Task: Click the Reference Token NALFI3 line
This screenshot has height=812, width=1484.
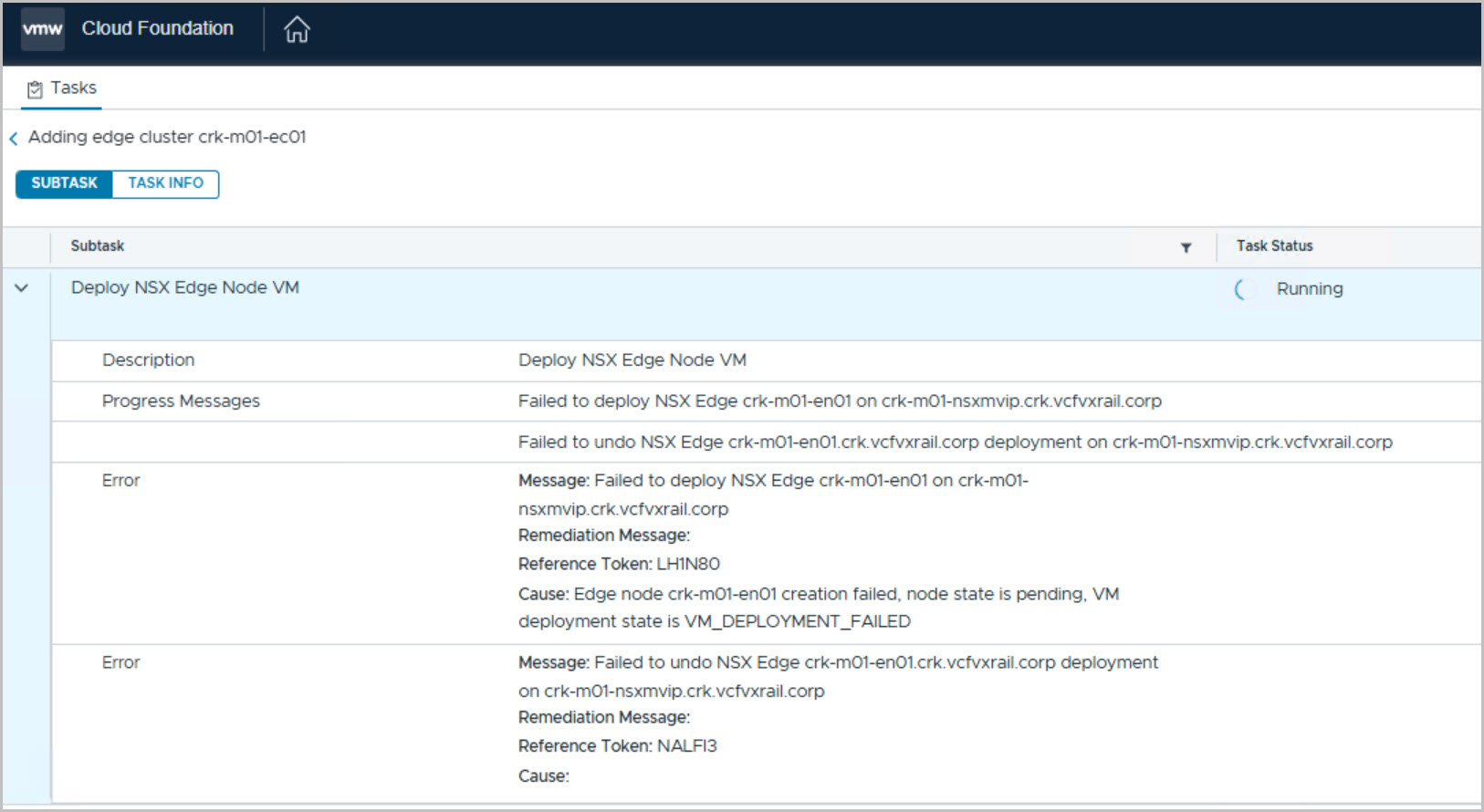Action: tap(617, 746)
